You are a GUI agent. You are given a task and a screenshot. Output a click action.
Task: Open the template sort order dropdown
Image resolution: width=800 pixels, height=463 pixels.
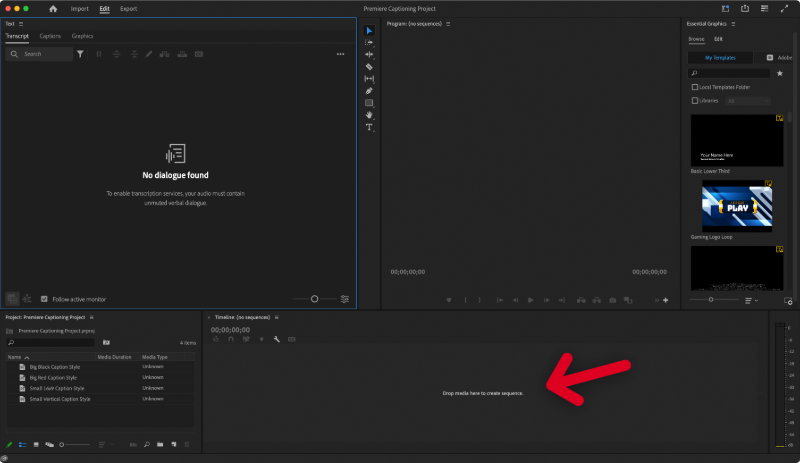tap(751, 301)
